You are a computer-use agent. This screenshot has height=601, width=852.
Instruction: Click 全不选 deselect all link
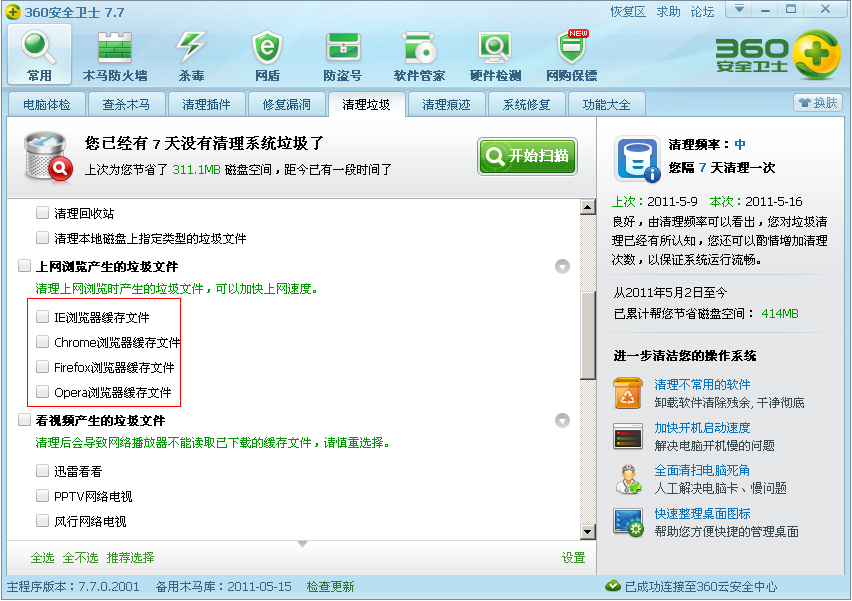(80, 558)
